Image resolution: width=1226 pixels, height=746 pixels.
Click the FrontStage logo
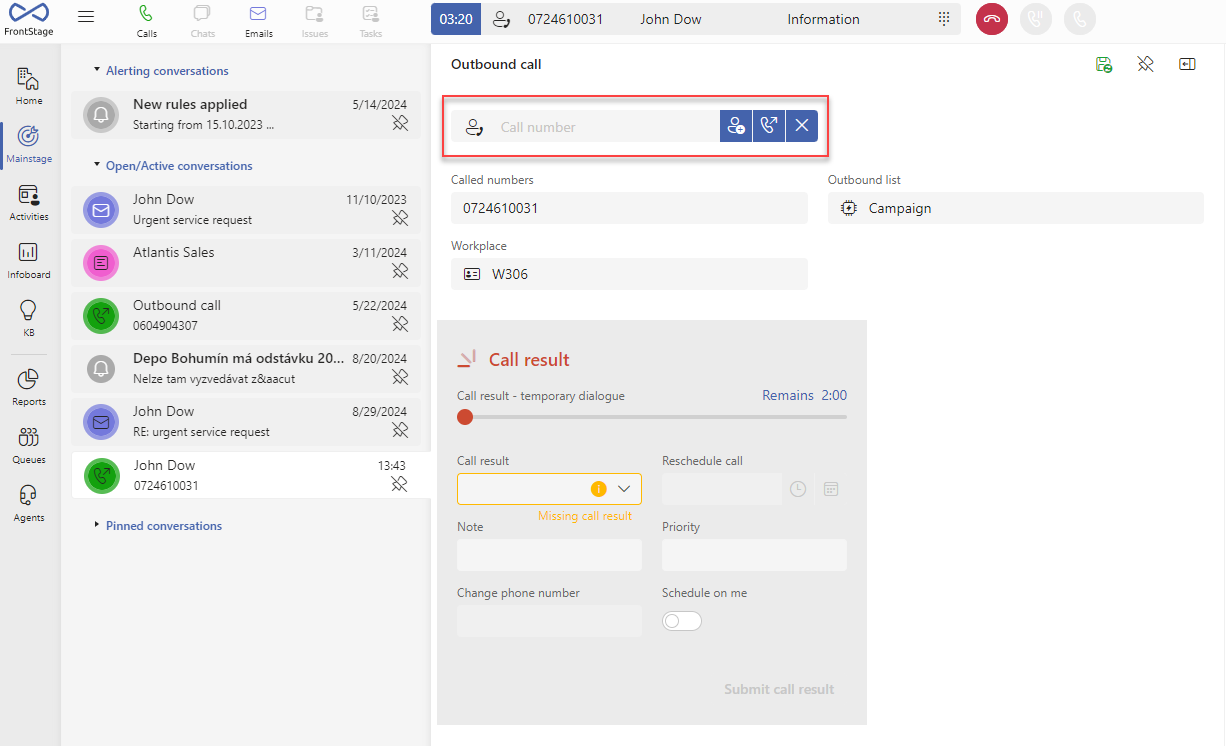tap(29, 19)
